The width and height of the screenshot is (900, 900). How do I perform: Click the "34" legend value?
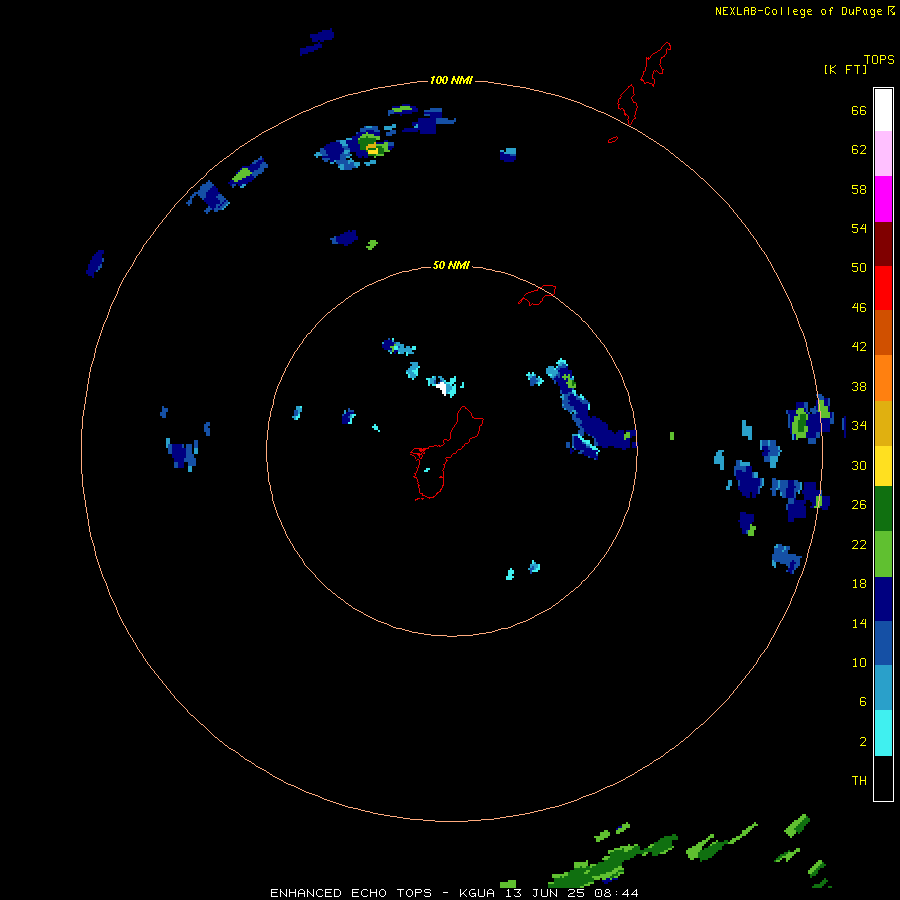pos(859,425)
